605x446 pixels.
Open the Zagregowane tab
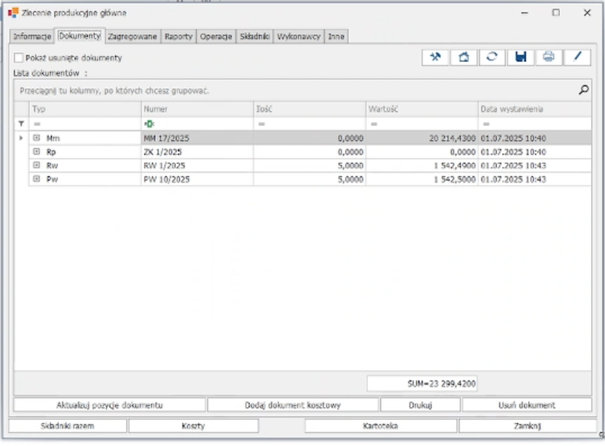pyautogui.click(x=132, y=37)
